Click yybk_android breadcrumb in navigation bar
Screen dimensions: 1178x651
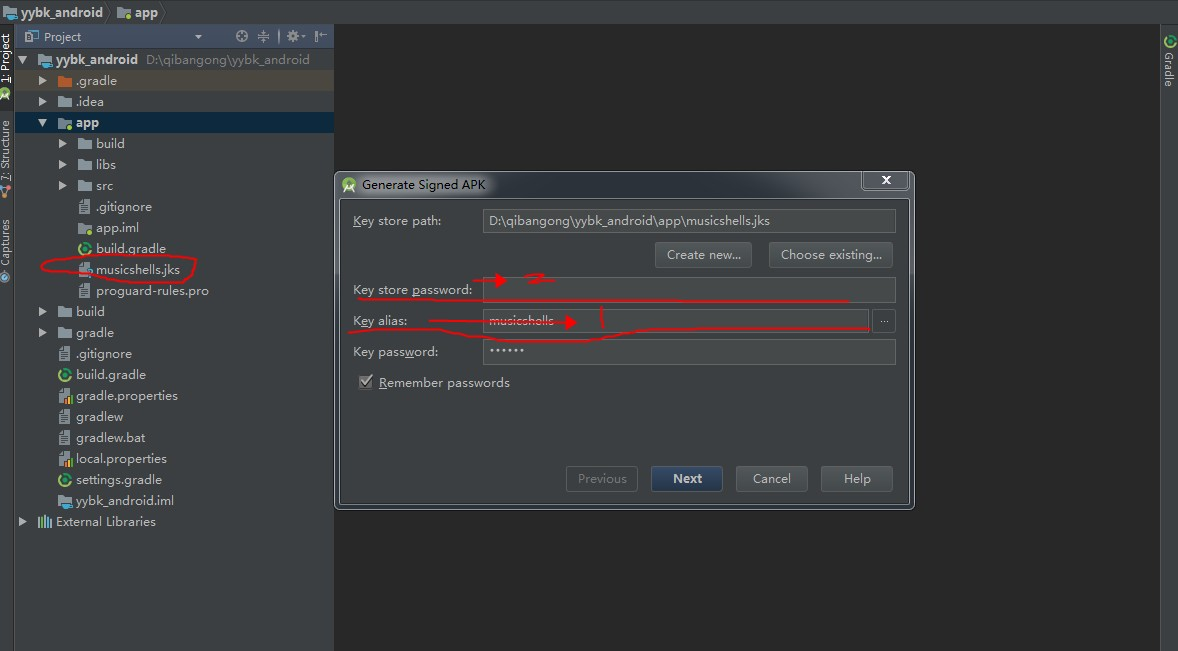(54, 12)
